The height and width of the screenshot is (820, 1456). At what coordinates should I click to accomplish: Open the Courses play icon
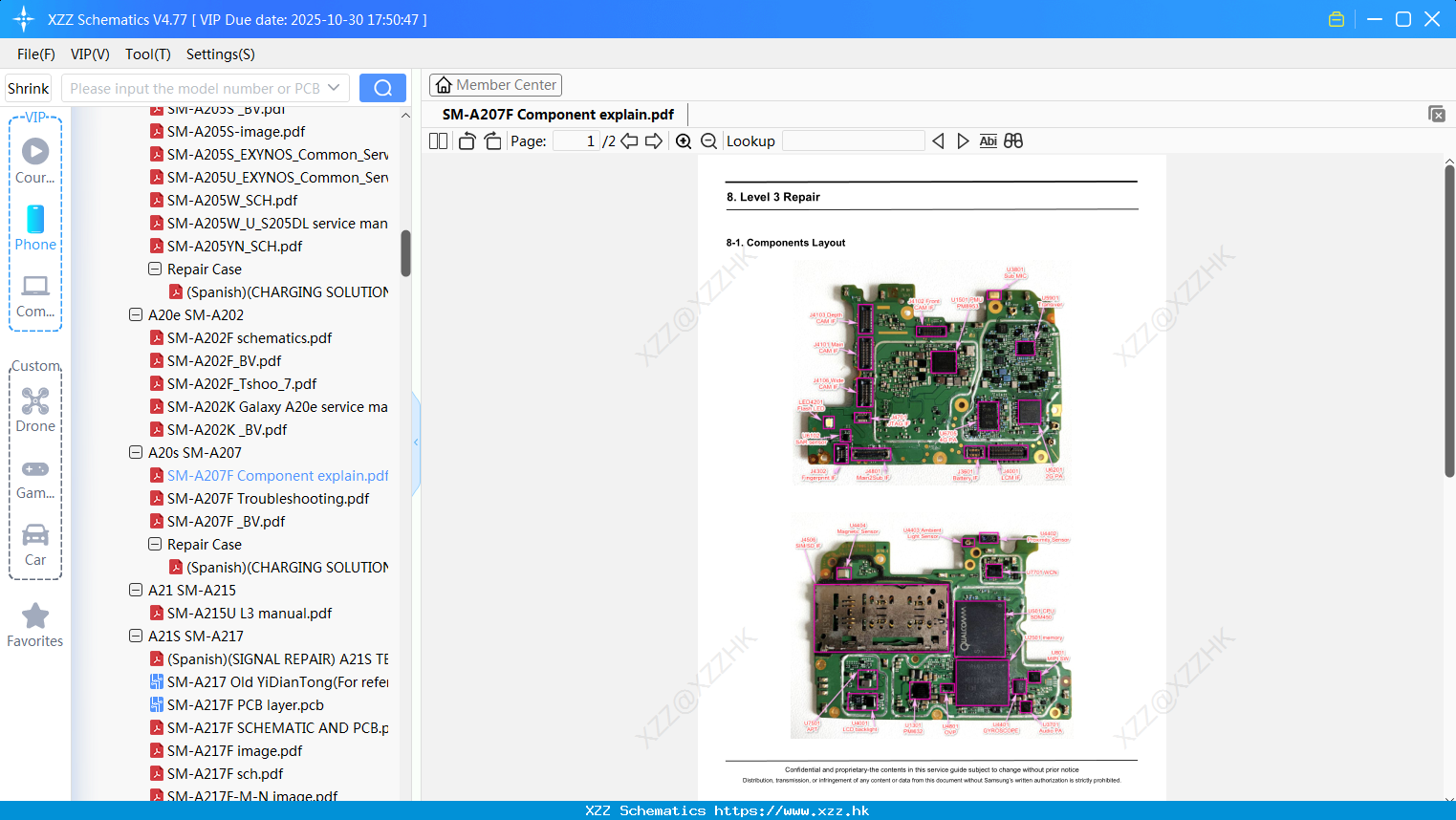35,151
